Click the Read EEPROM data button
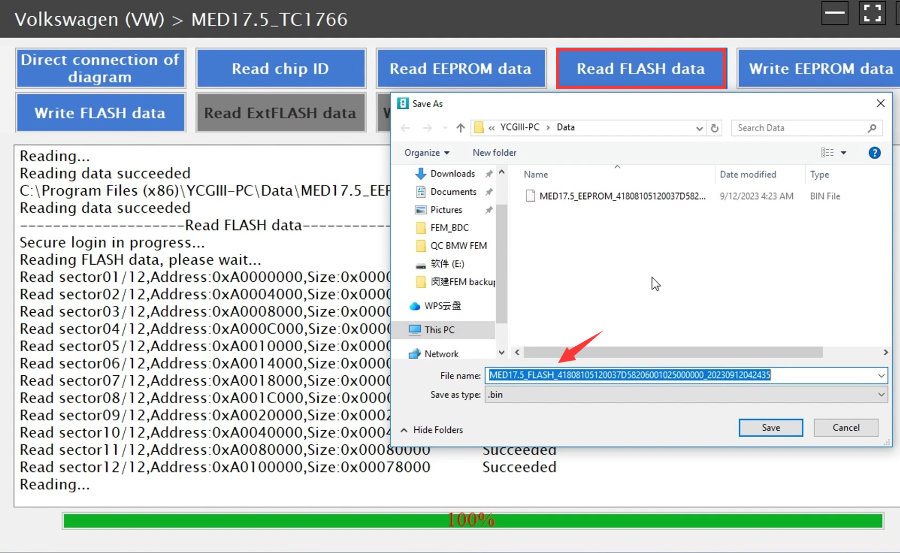 point(460,68)
